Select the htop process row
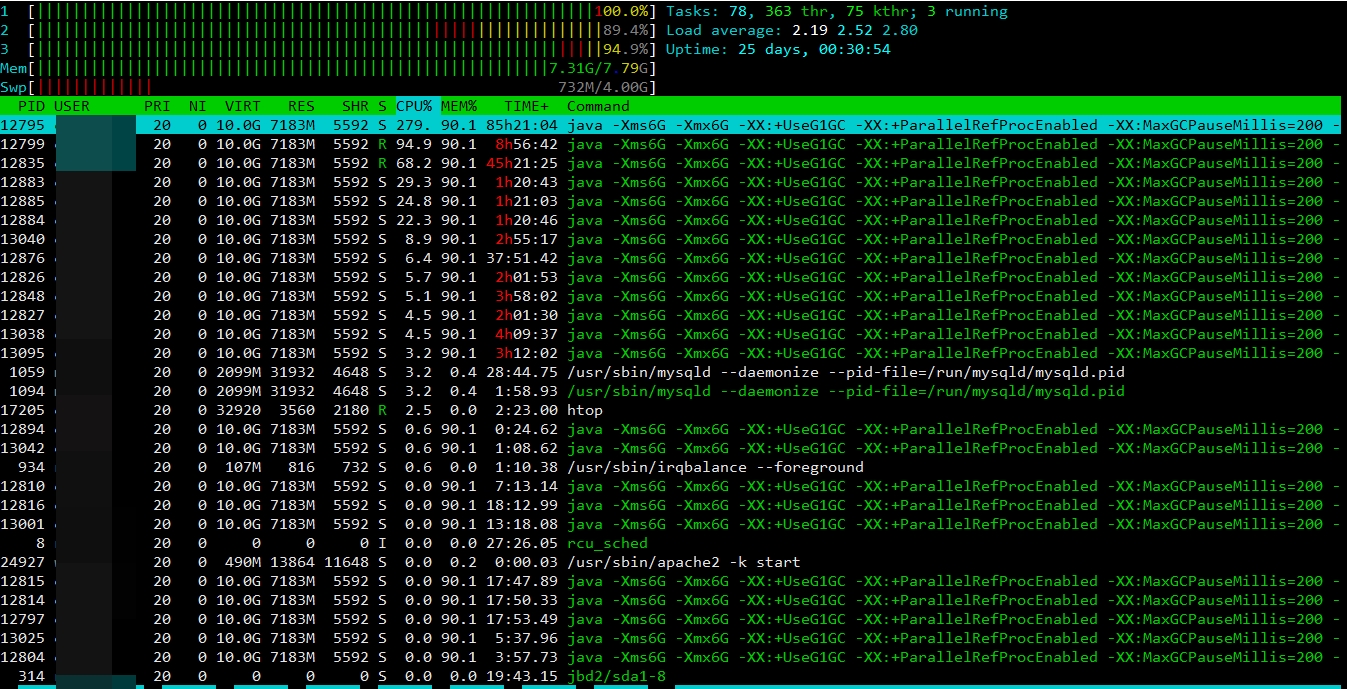The height and width of the screenshot is (689, 1347). pyautogui.click(x=585, y=410)
